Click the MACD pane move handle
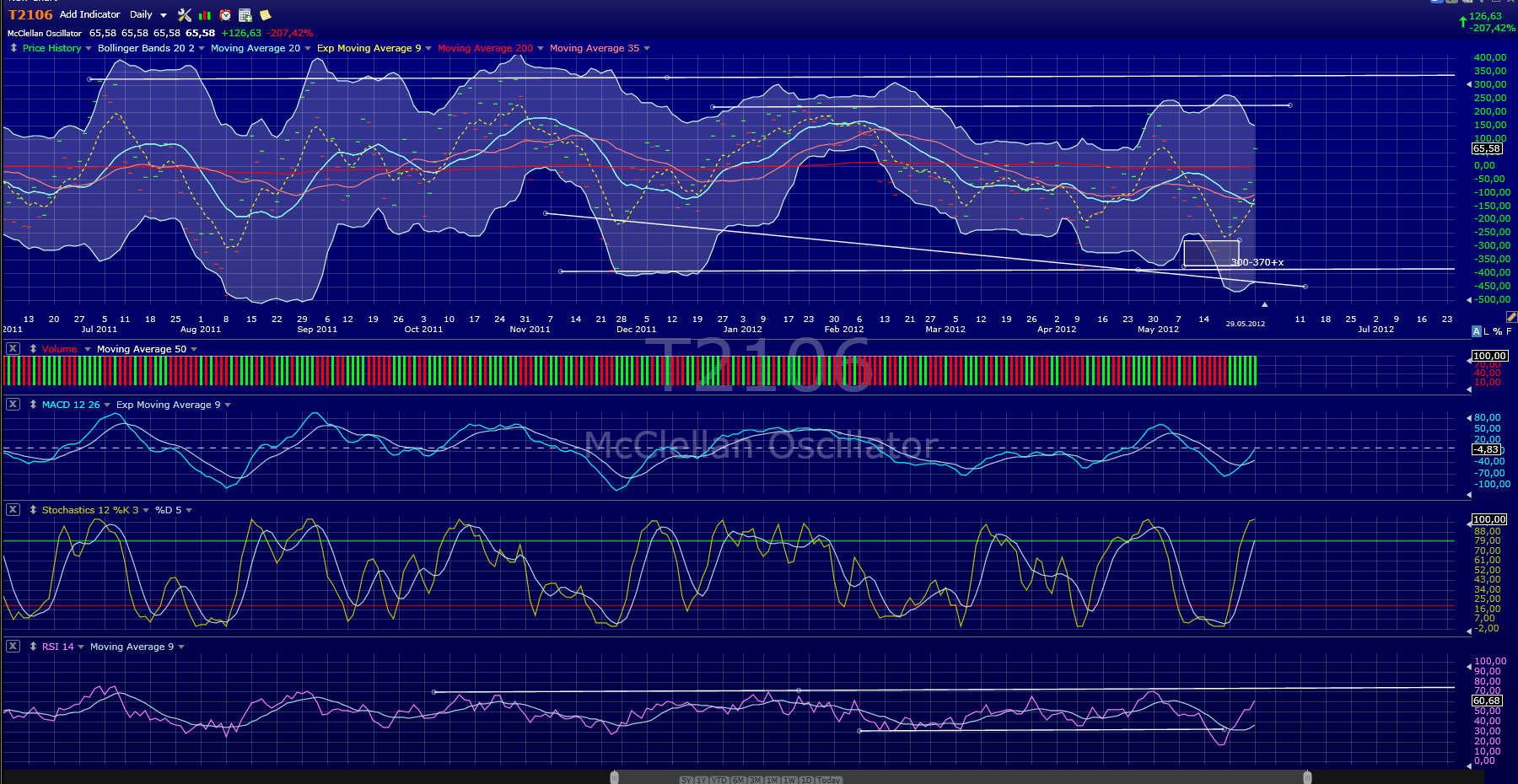 [33, 405]
